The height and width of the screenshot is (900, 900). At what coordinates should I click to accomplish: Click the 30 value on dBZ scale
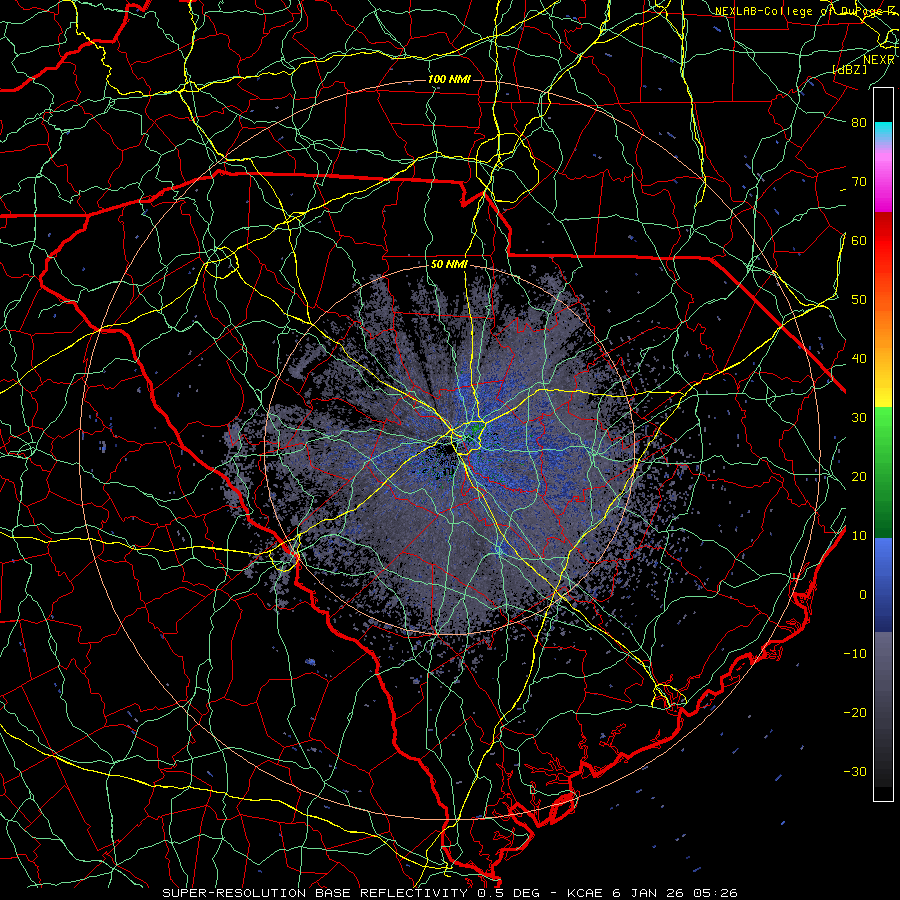pyautogui.click(x=859, y=417)
